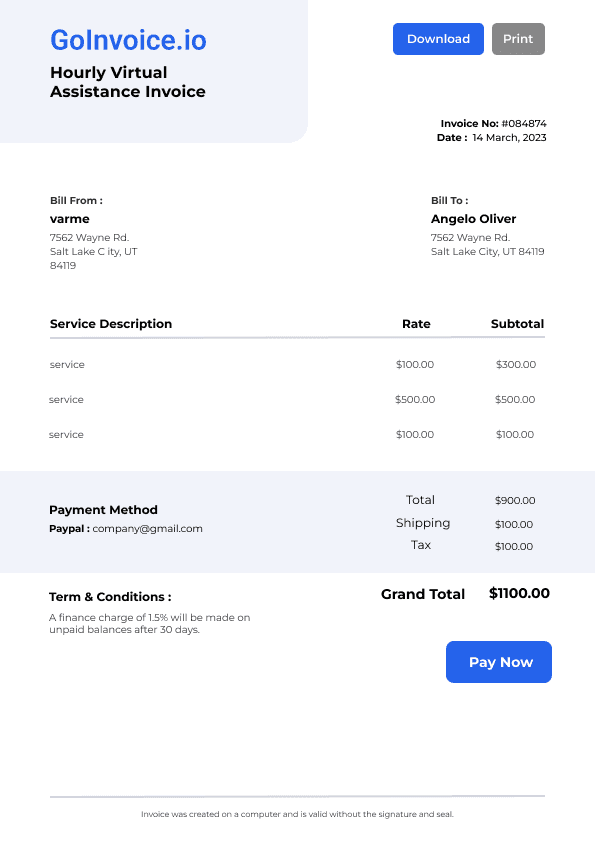Select the Paypal email company@gmail.com
The width and height of the screenshot is (595, 842).
[x=147, y=528]
